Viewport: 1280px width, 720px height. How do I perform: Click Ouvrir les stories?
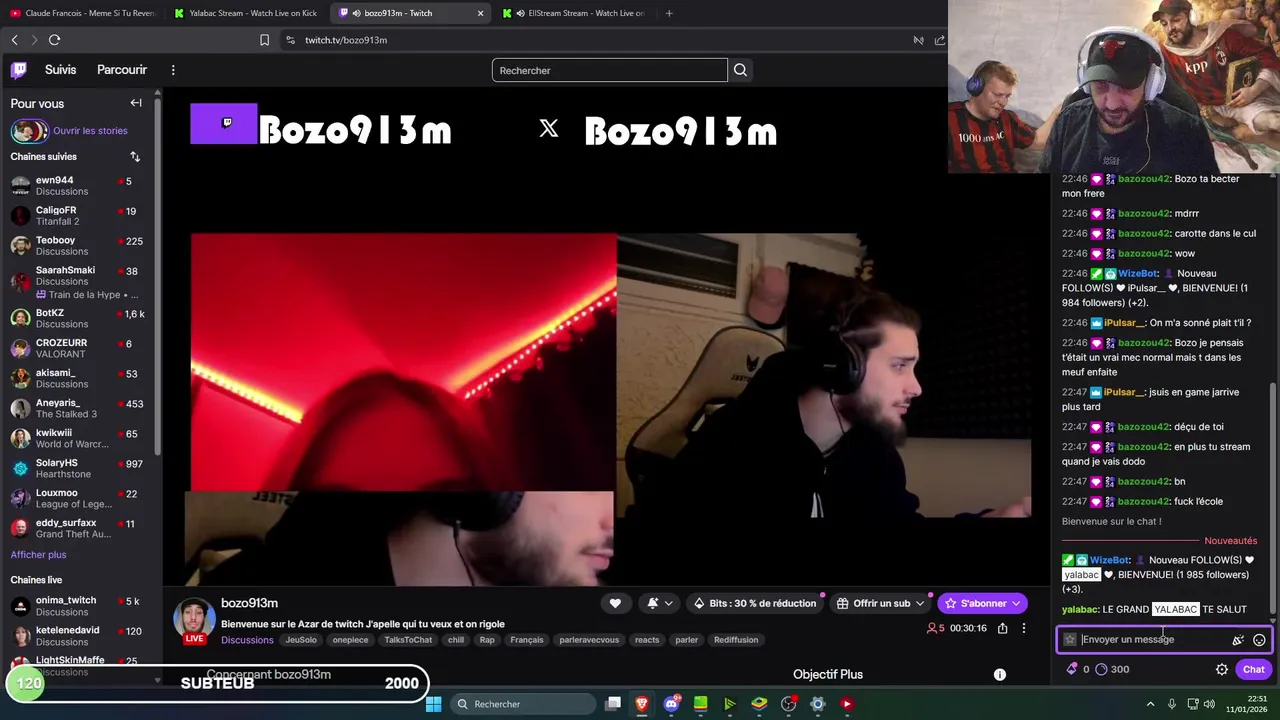(x=90, y=131)
